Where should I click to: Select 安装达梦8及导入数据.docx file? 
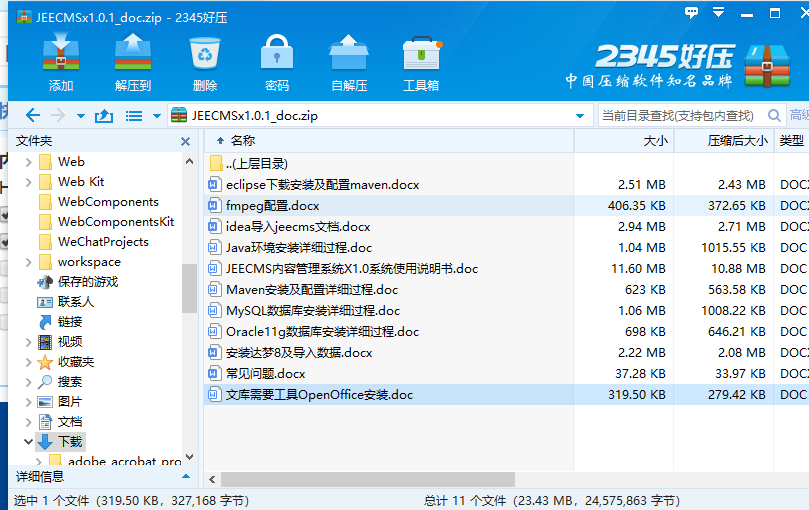[x=299, y=353]
